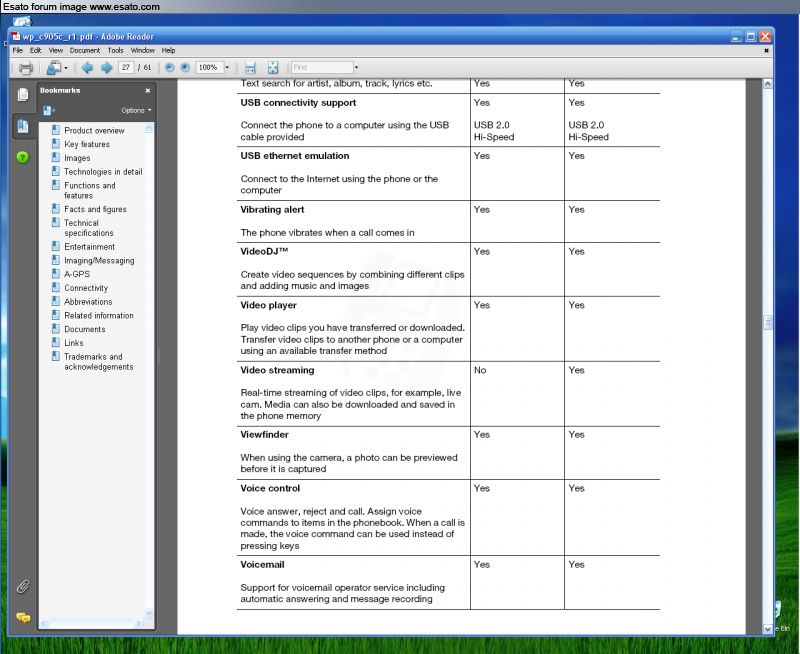Open the File menu
800x654 pixels.
17,51
